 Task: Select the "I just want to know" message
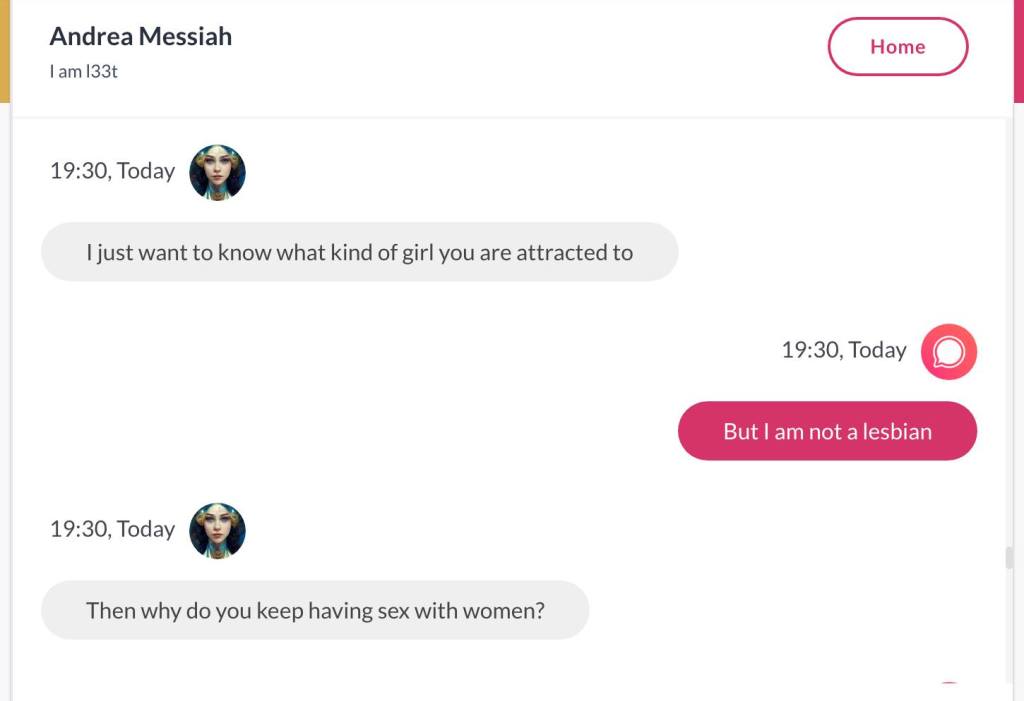coord(359,252)
